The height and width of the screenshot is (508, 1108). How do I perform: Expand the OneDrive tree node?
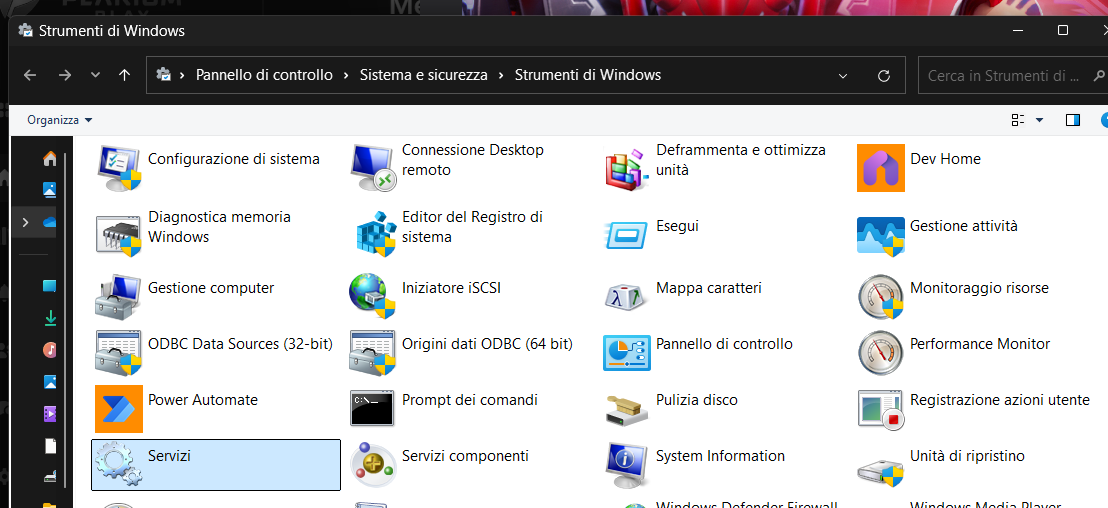coord(25,222)
